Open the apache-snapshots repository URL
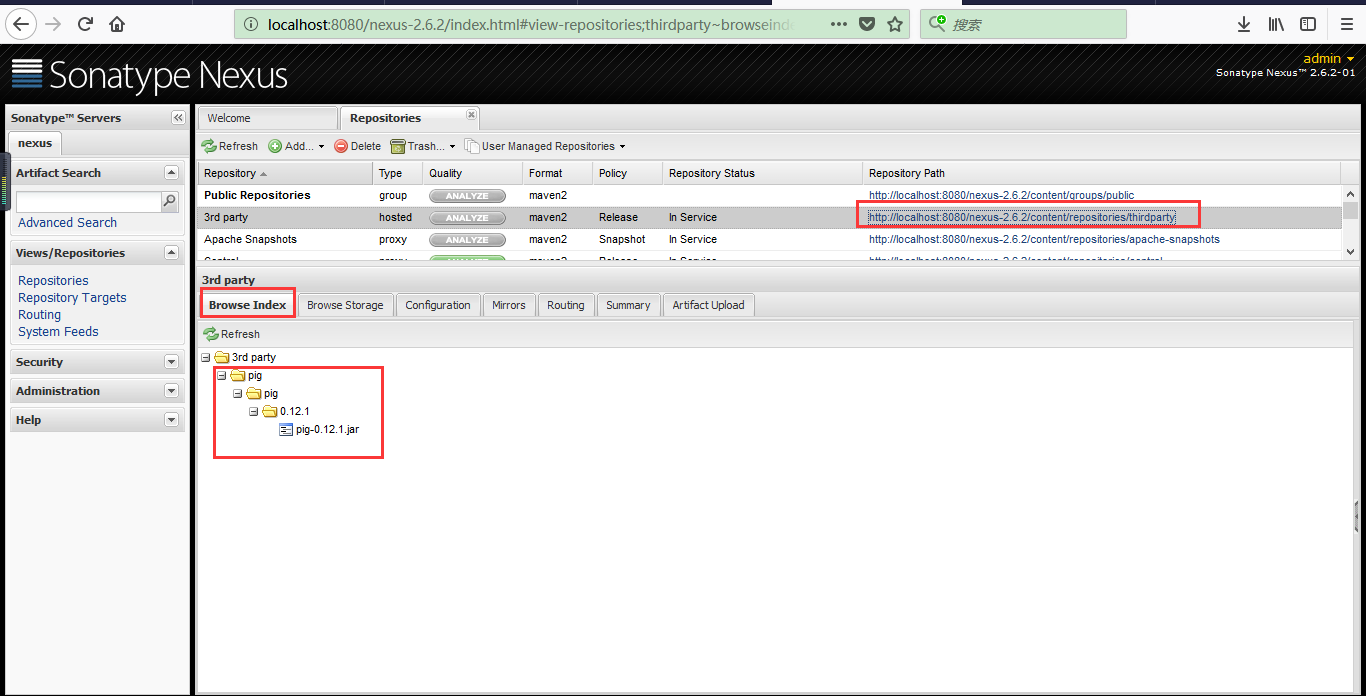1366x696 pixels. point(1044,239)
